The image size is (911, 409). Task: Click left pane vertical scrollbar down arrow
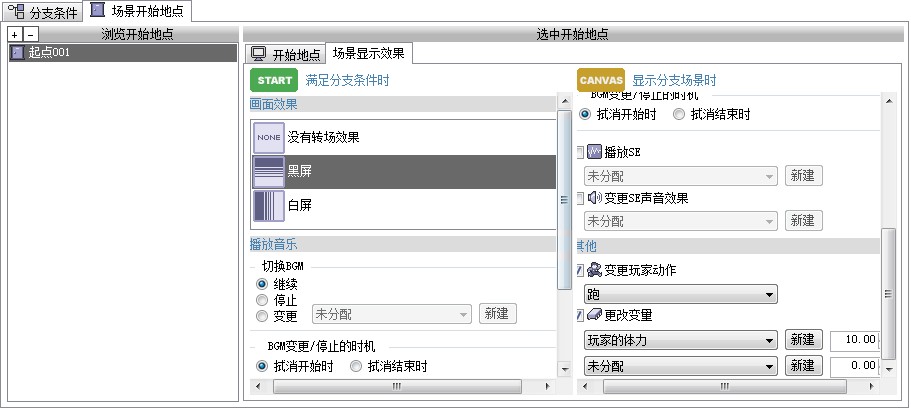tap(565, 369)
